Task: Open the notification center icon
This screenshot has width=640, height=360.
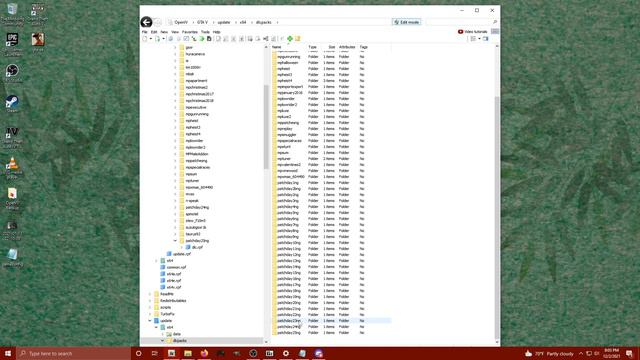Action: [629, 353]
